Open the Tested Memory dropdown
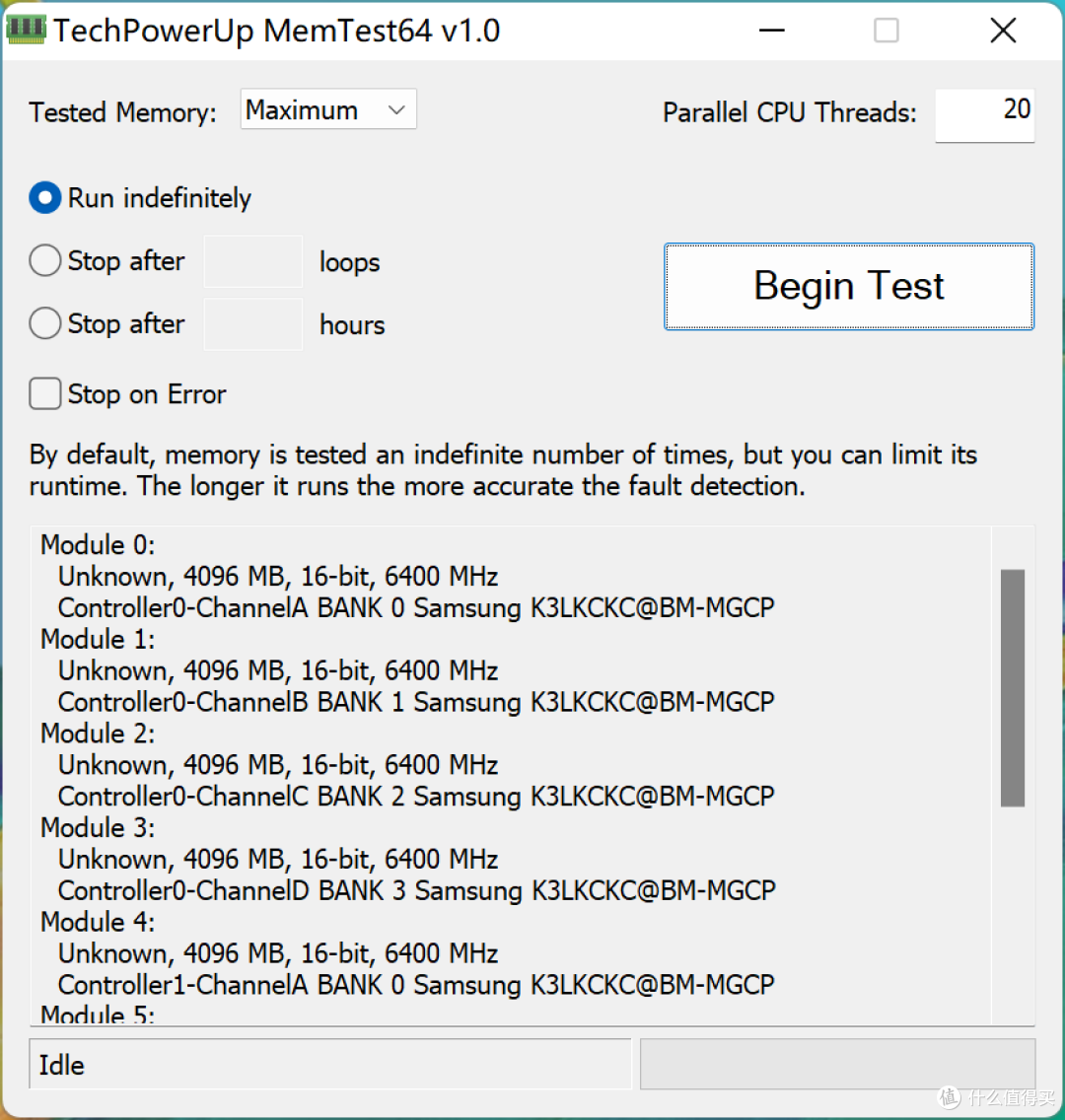This screenshot has width=1065, height=1120. [x=327, y=109]
